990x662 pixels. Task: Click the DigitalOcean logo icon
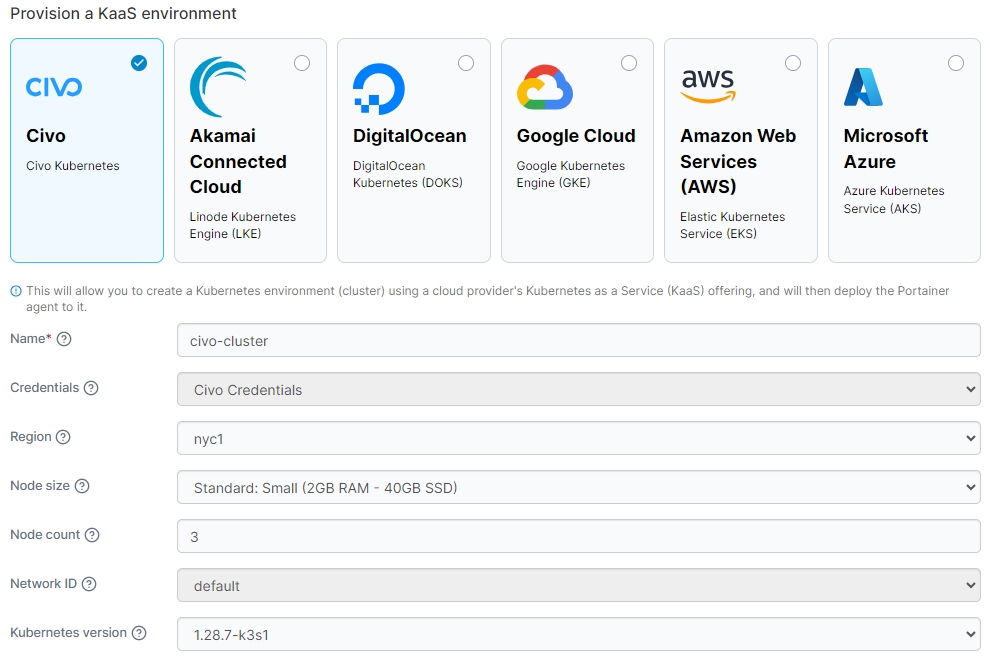coord(379,88)
